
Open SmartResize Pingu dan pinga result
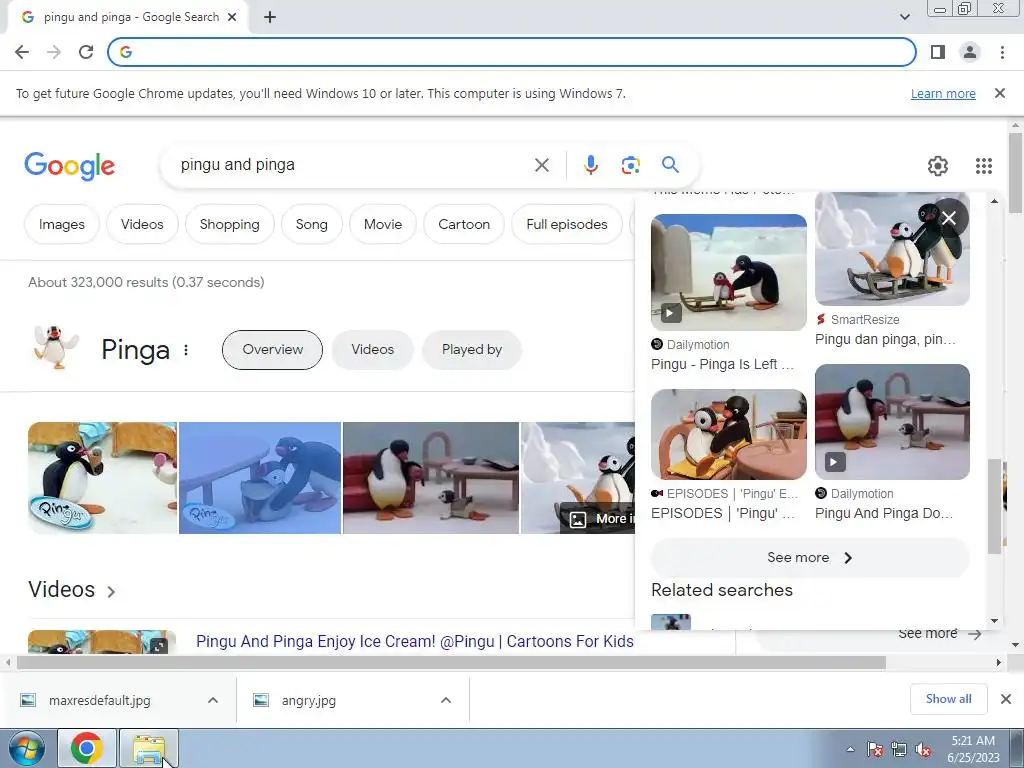click(x=892, y=249)
